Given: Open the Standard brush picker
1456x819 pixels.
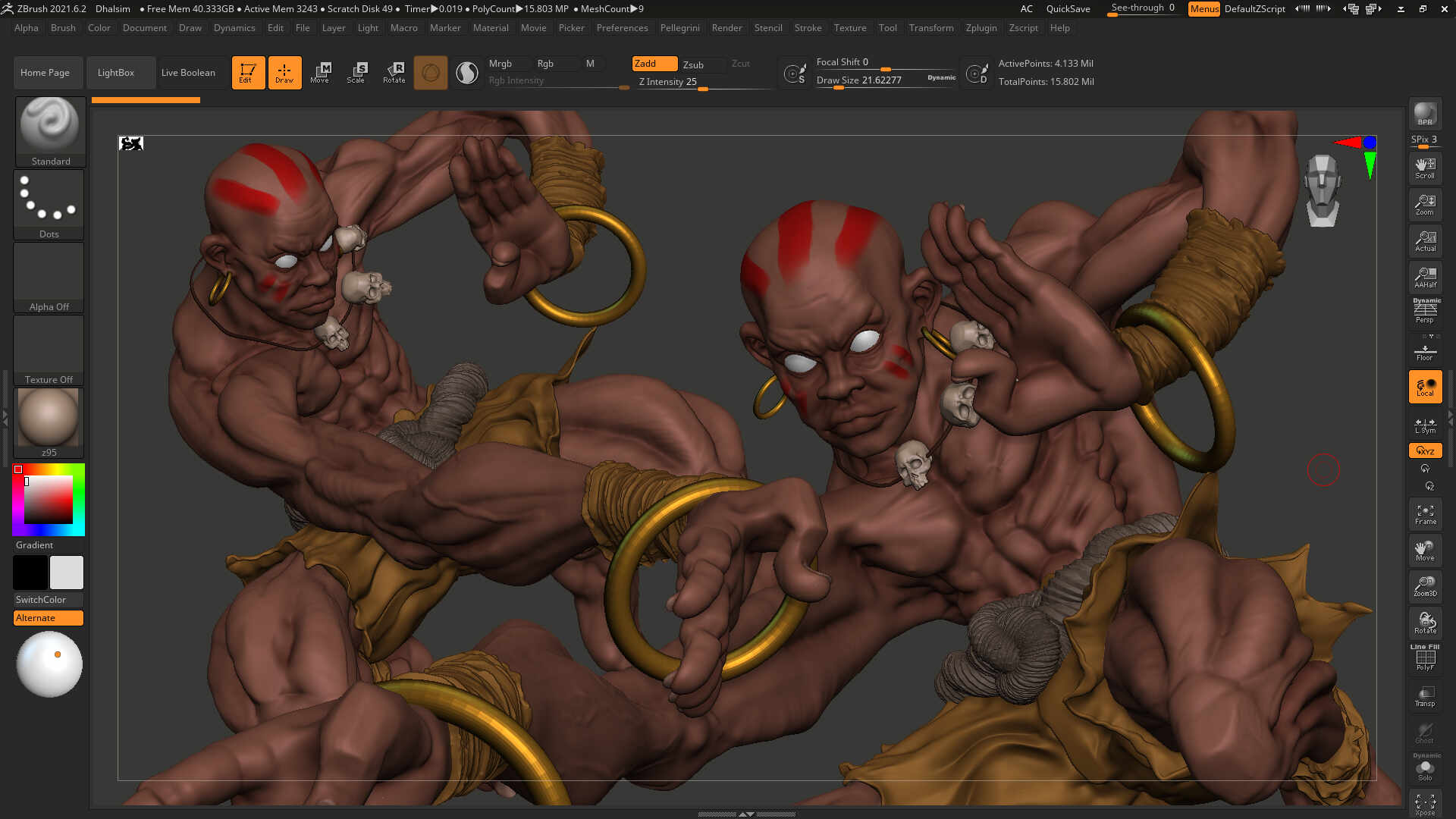Looking at the screenshot, I should (x=50, y=132).
